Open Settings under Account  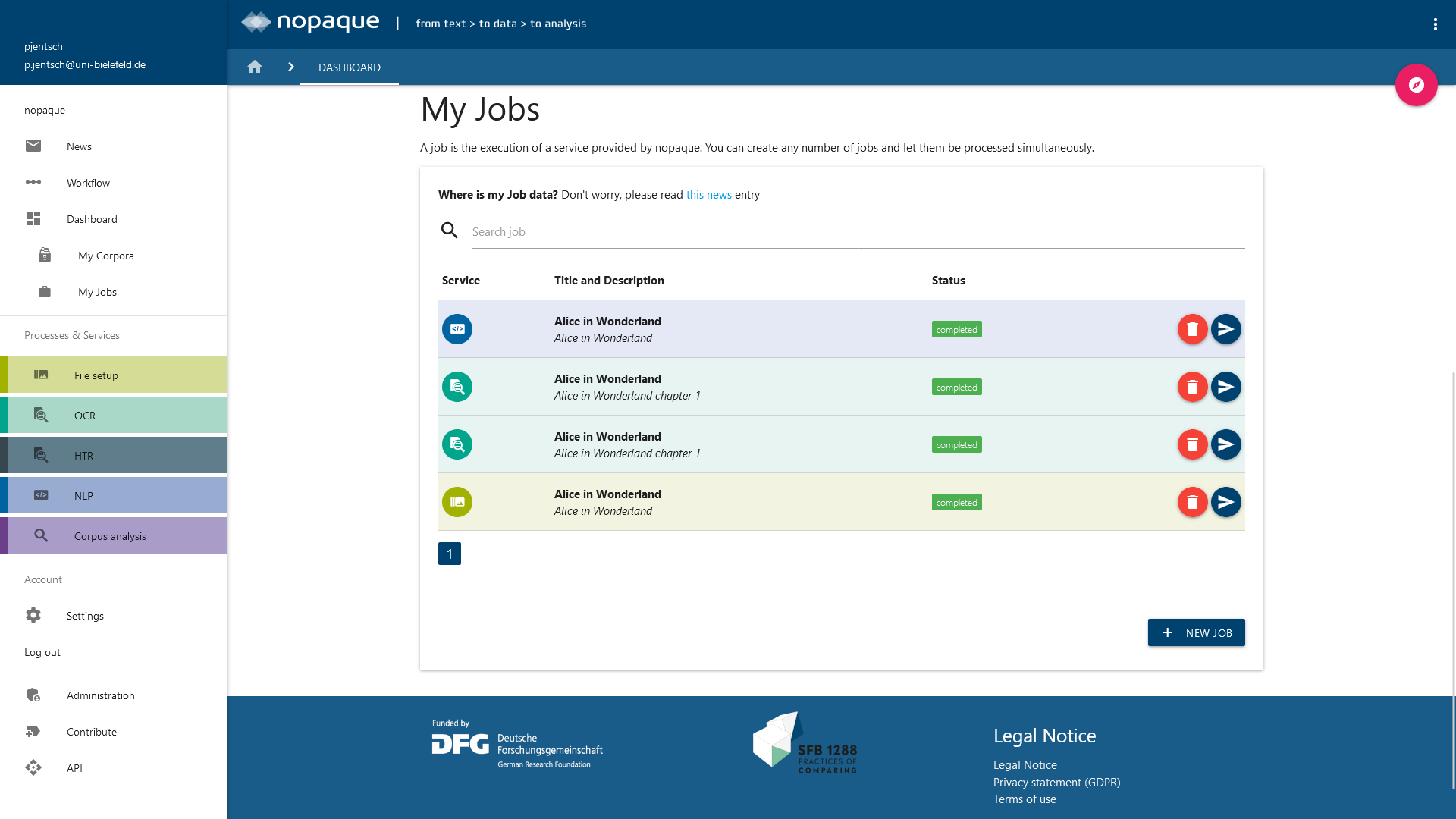[x=85, y=616]
